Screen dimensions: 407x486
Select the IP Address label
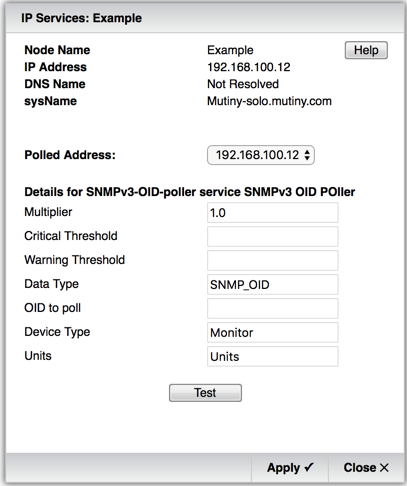point(55,67)
